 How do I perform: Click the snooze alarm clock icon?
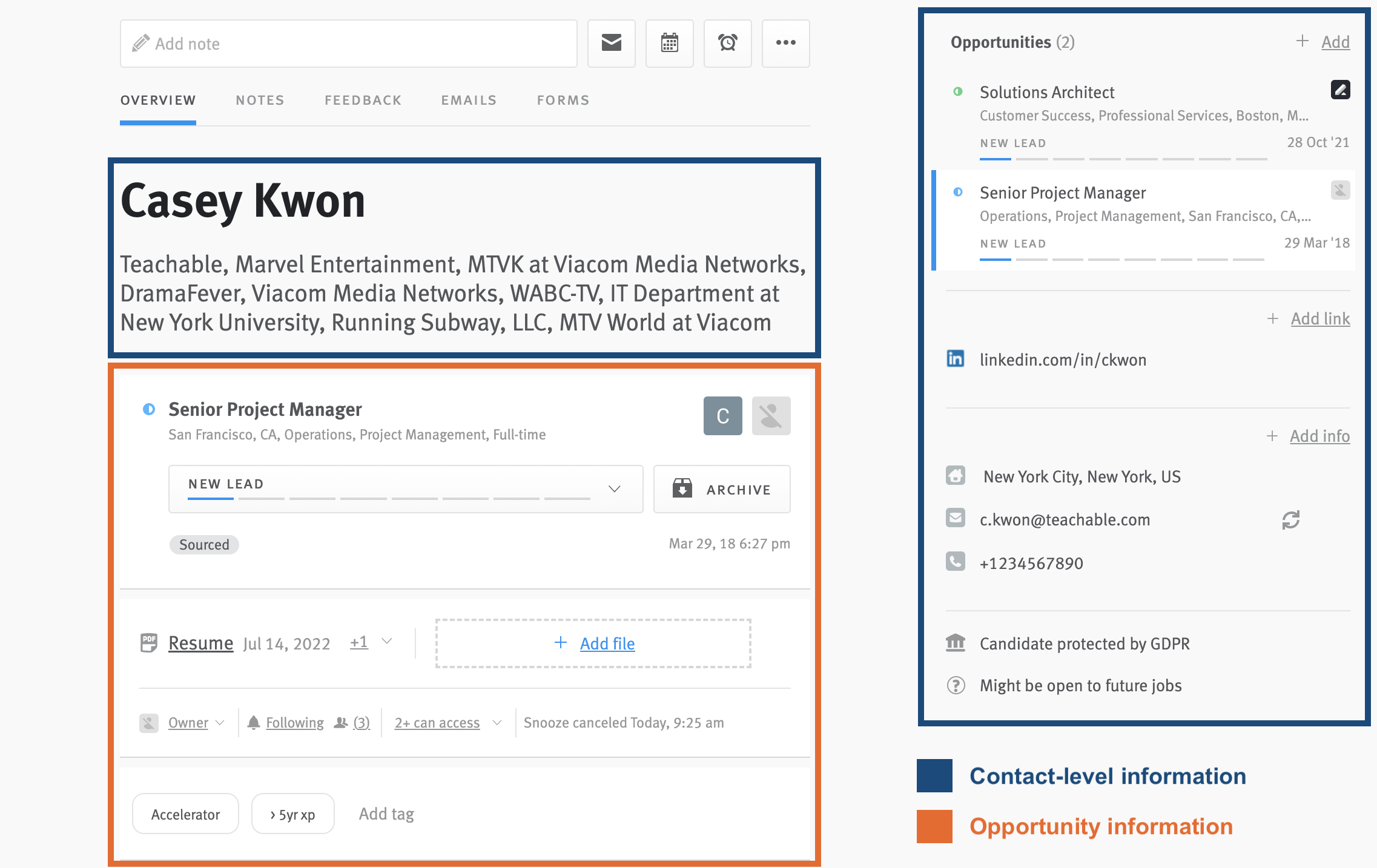tap(727, 43)
